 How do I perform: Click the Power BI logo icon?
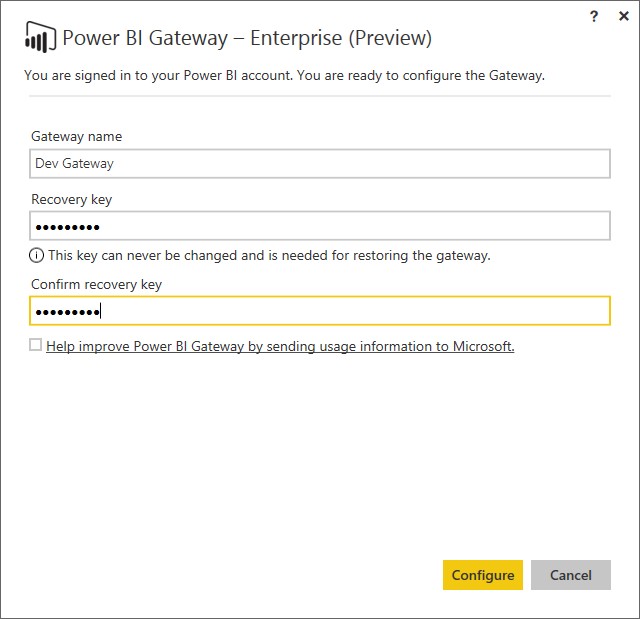40,38
